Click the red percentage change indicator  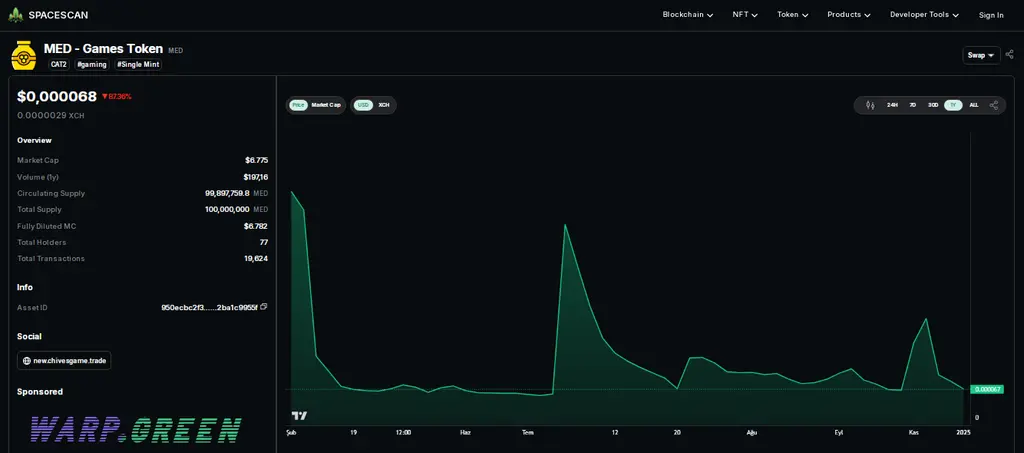coord(116,97)
